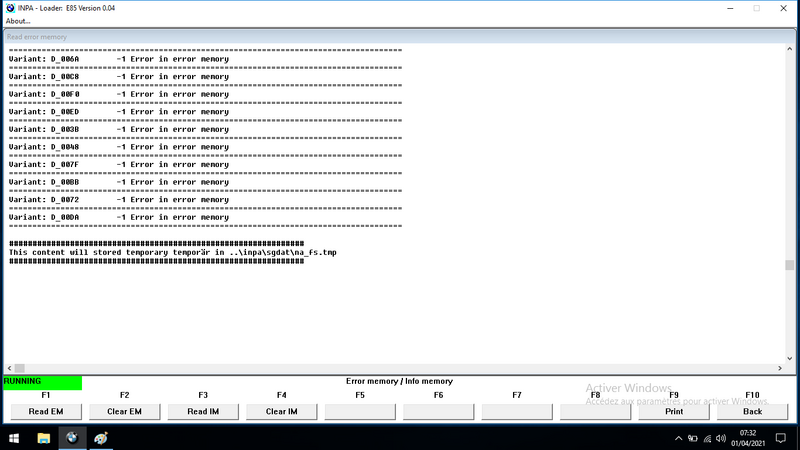
Task: Open the Paint taskbar icon
Action: [101, 438]
